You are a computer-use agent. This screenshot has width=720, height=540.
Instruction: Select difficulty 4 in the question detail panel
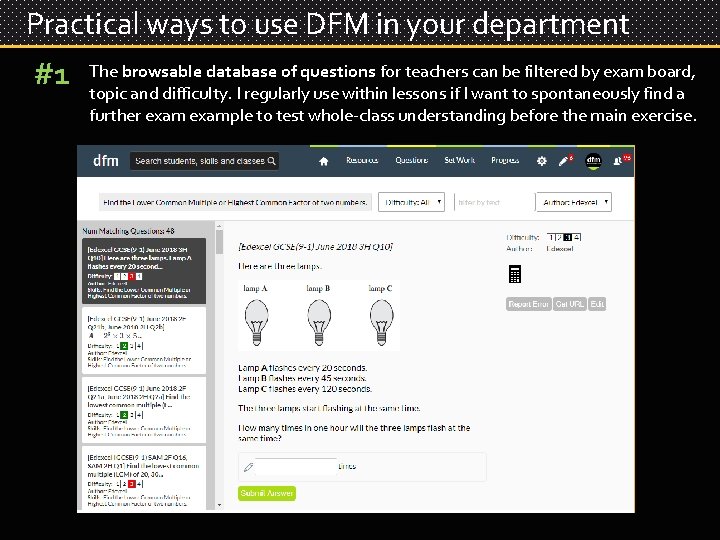coord(577,237)
